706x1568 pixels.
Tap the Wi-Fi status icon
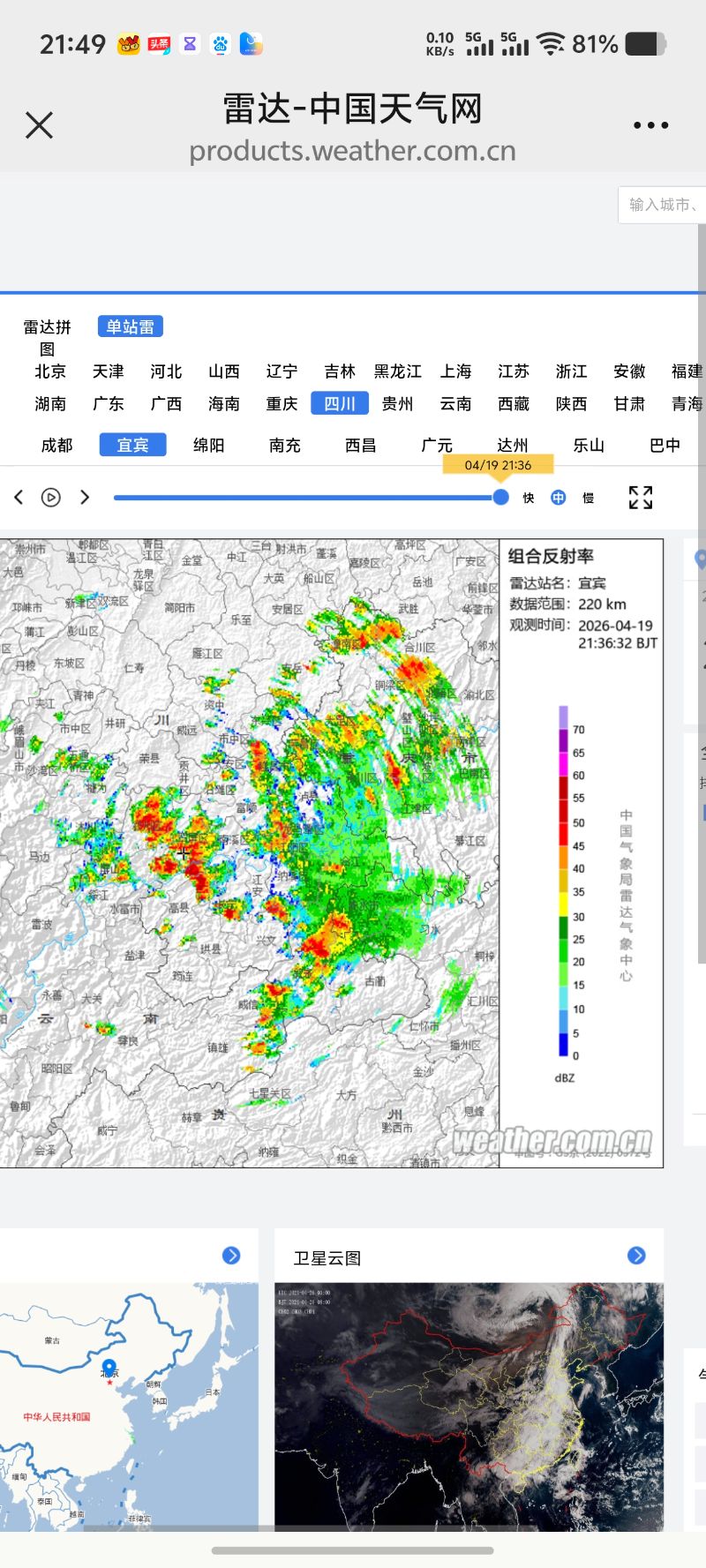[551, 44]
